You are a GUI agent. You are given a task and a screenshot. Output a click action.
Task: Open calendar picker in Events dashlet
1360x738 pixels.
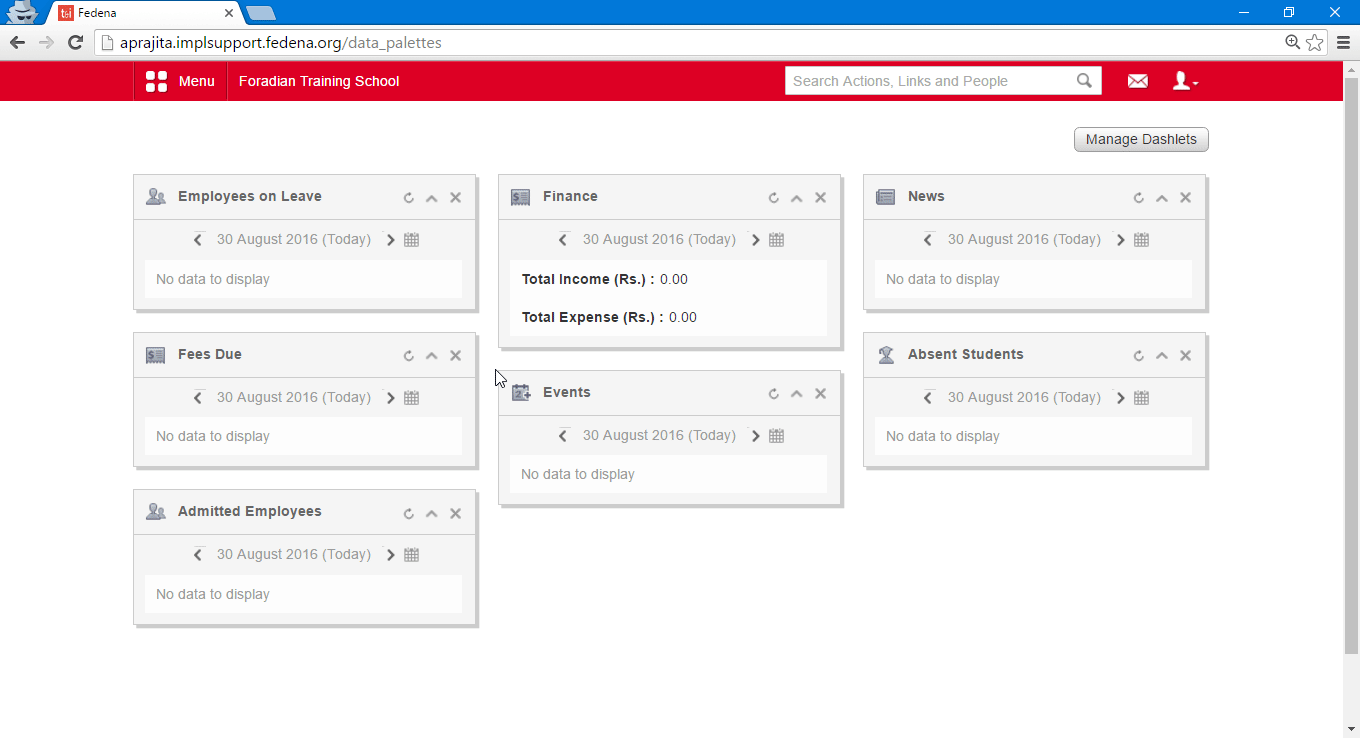[x=776, y=436]
